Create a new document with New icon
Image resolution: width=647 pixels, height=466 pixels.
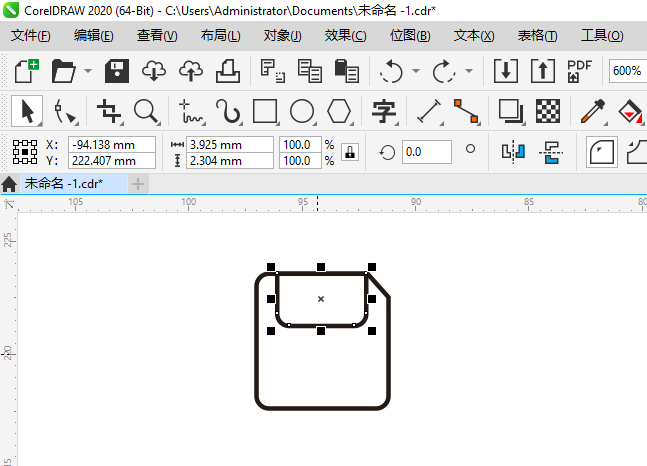pyautogui.click(x=27, y=71)
